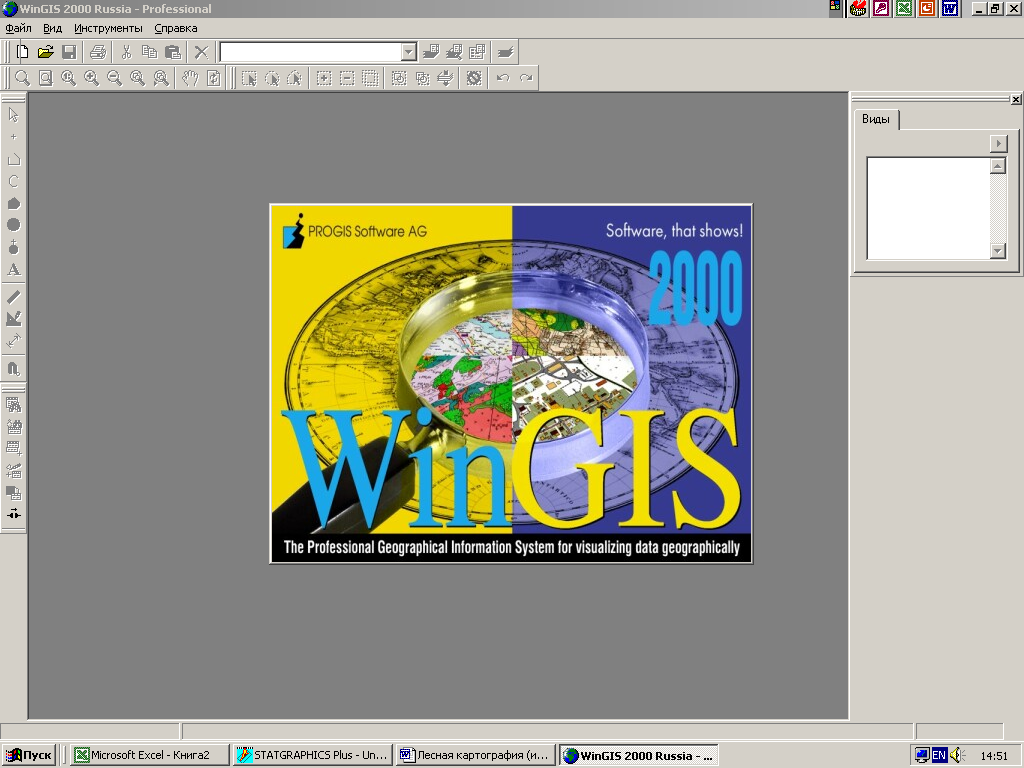Click the first database table icon in left toolbox
The height and width of the screenshot is (768, 1024).
[x=13, y=405]
